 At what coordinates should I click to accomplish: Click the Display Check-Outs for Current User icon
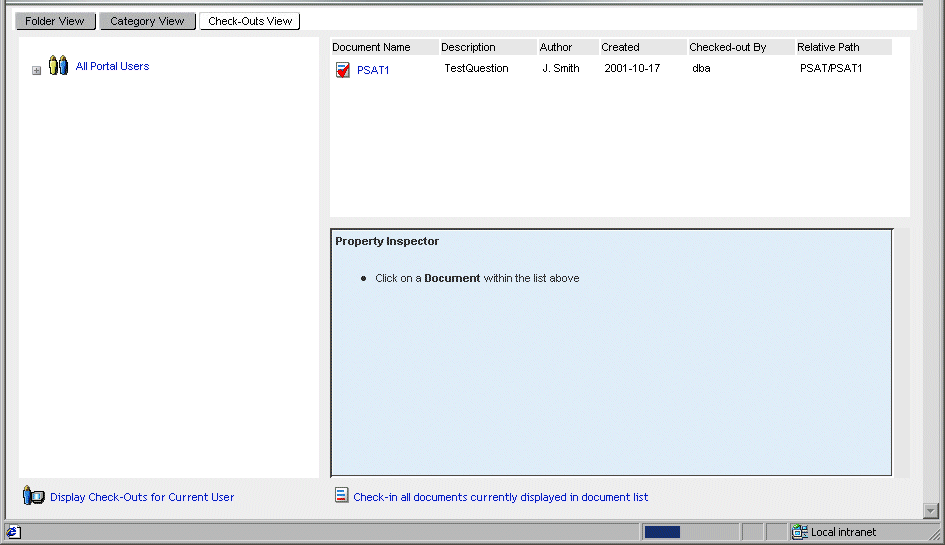tap(34, 496)
